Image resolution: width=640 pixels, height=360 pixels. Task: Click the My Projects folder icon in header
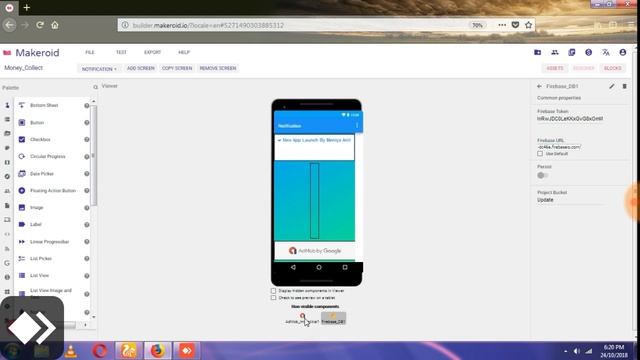(x=538, y=52)
